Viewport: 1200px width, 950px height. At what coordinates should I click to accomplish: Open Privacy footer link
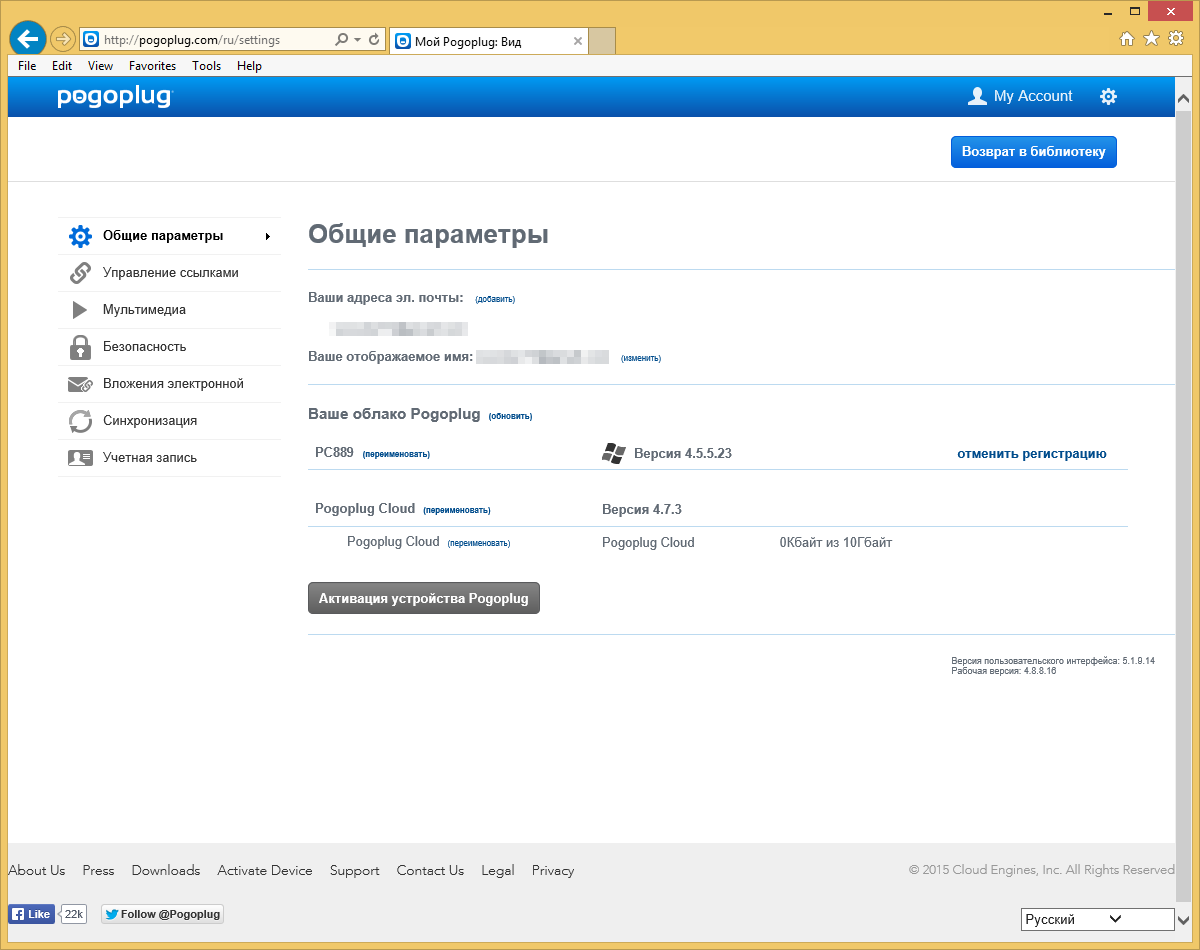click(x=553, y=870)
